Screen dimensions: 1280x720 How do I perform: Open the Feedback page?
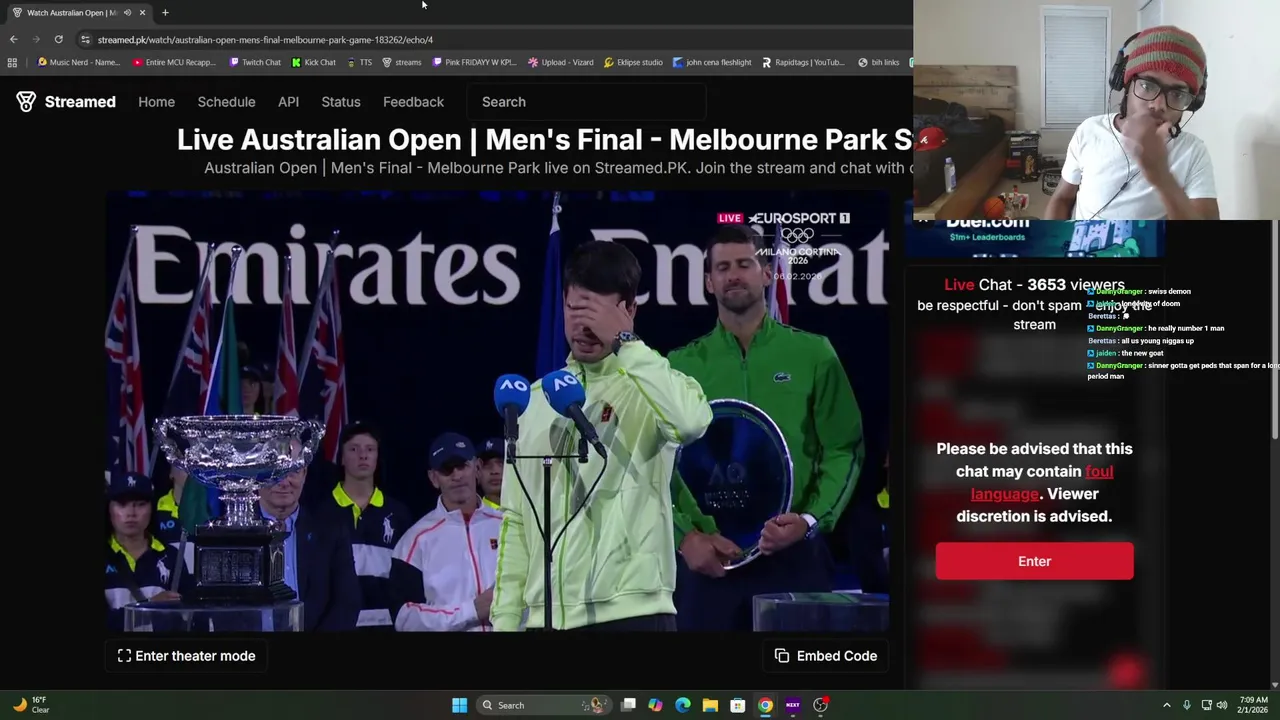413,102
